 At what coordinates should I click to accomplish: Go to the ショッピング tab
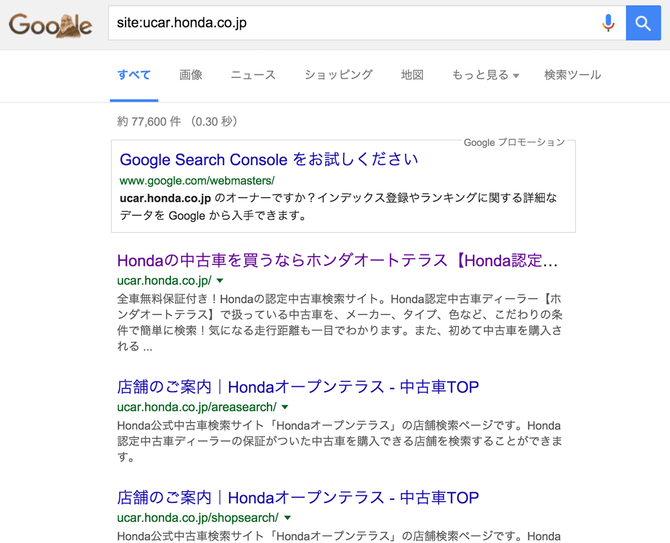click(x=338, y=75)
